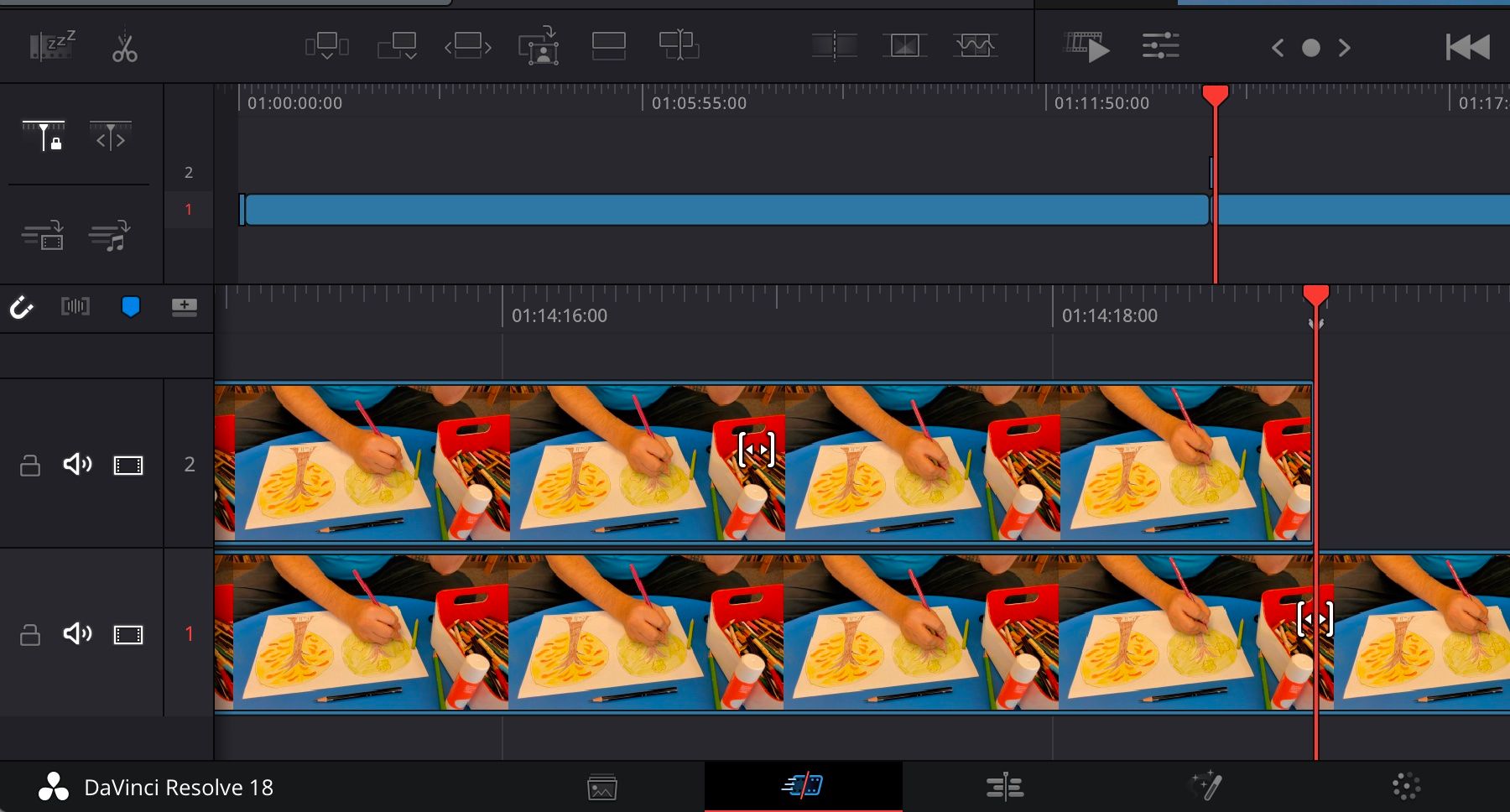Apply the Cut transition icon

835,46
